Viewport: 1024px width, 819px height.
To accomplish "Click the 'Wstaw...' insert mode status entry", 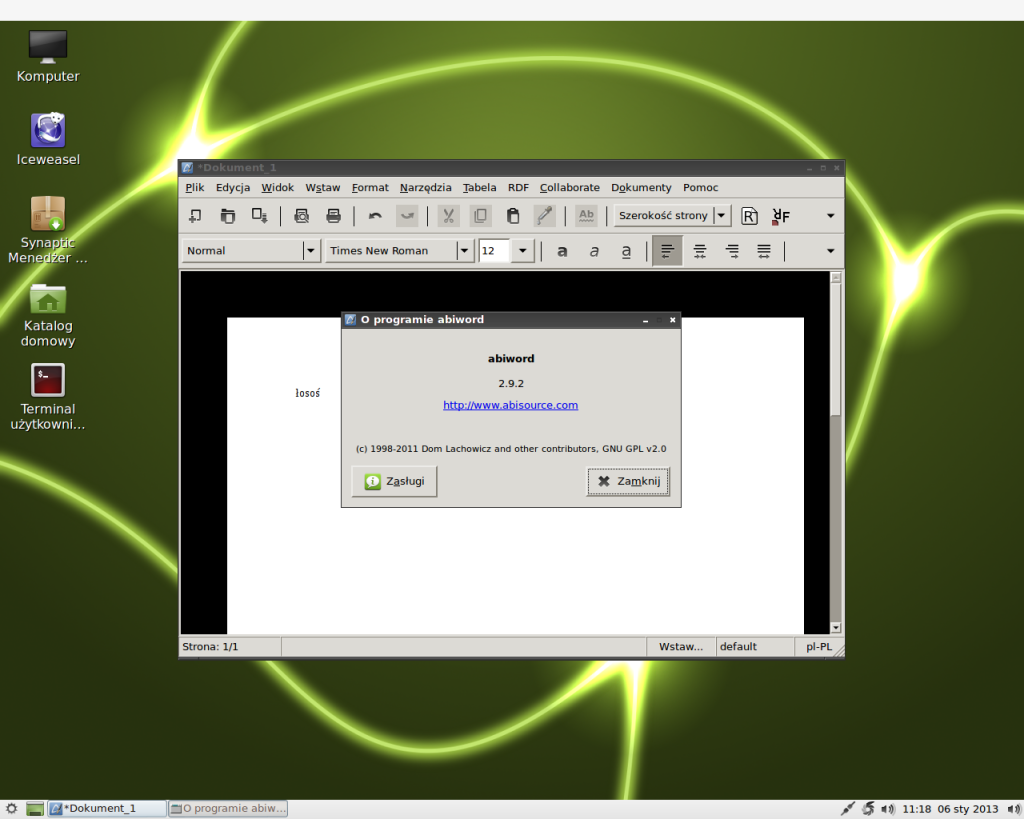I will click(680, 647).
